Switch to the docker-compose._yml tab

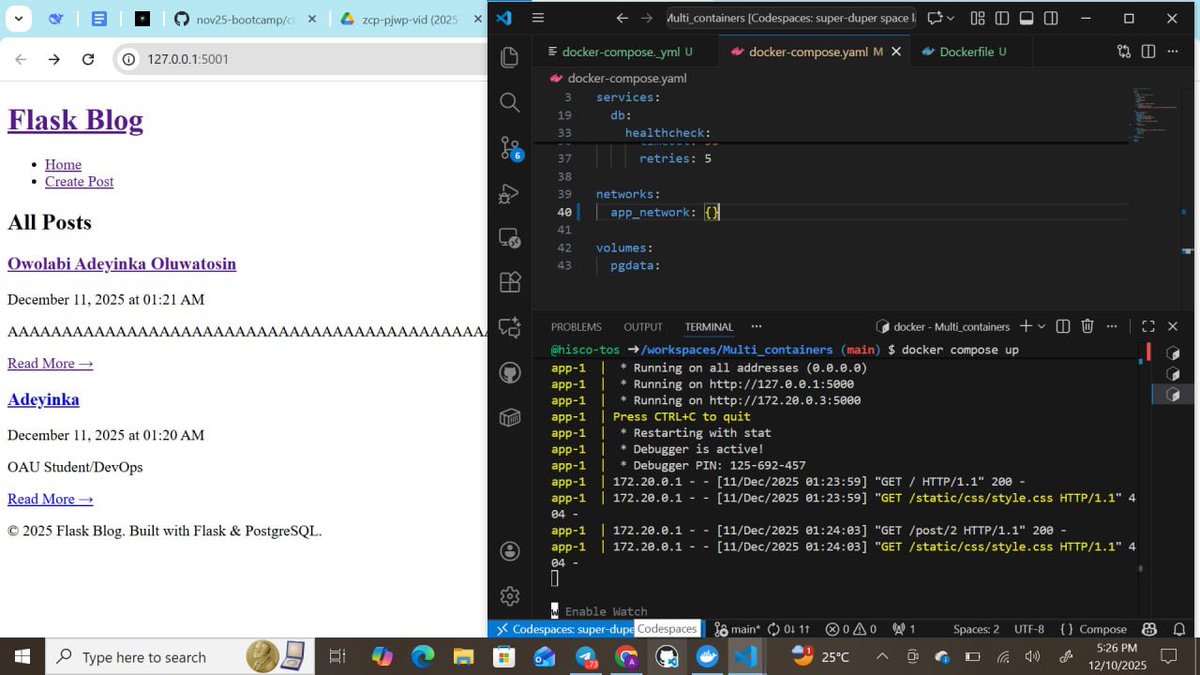click(619, 52)
